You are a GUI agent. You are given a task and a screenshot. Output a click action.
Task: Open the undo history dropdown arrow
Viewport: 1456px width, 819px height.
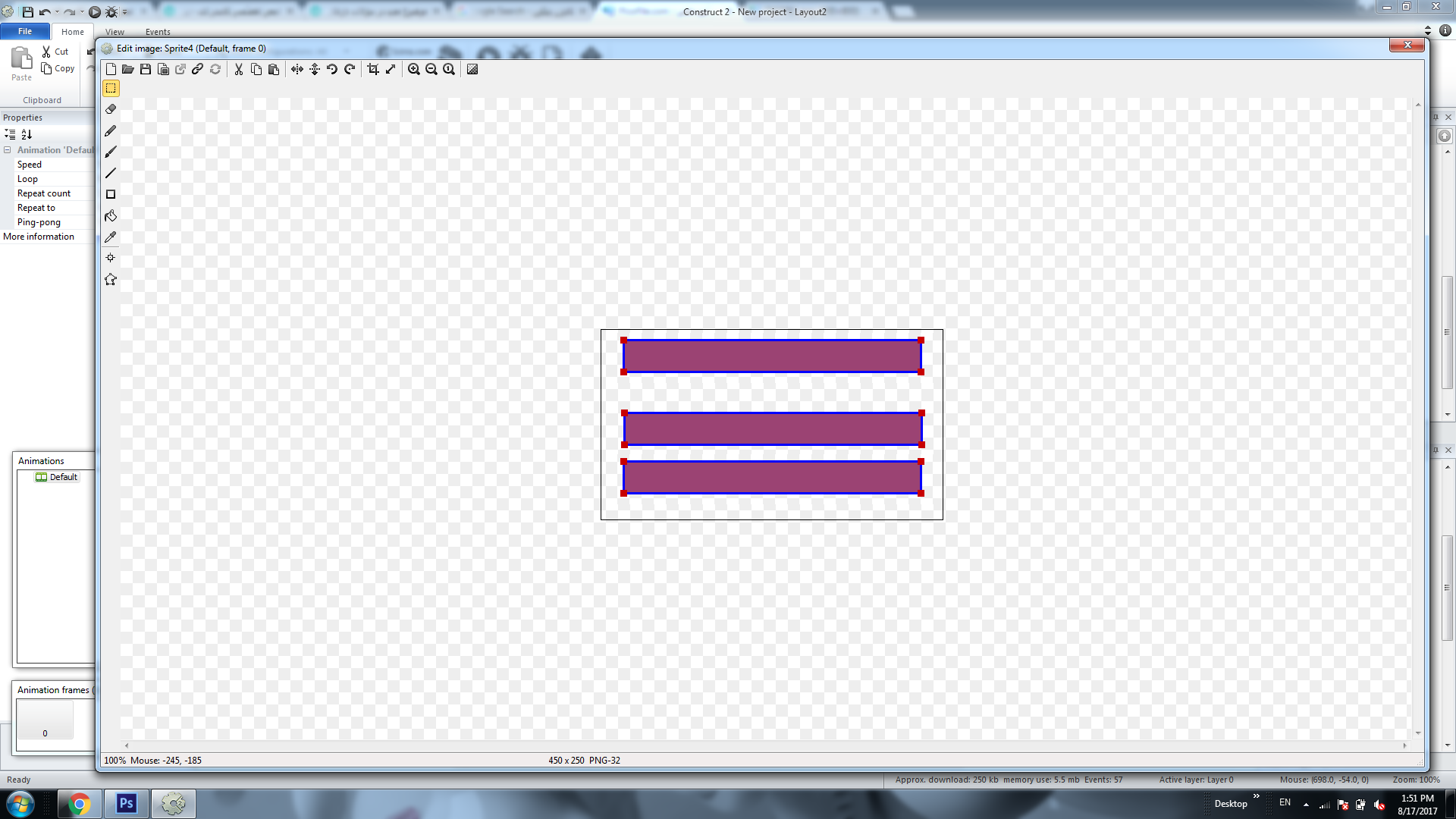[x=58, y=12]
